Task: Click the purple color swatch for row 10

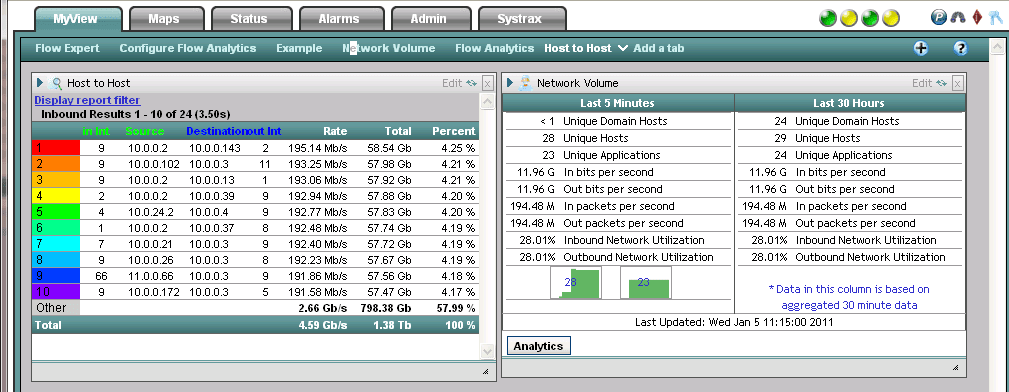Action: click(x=56, y=292)
